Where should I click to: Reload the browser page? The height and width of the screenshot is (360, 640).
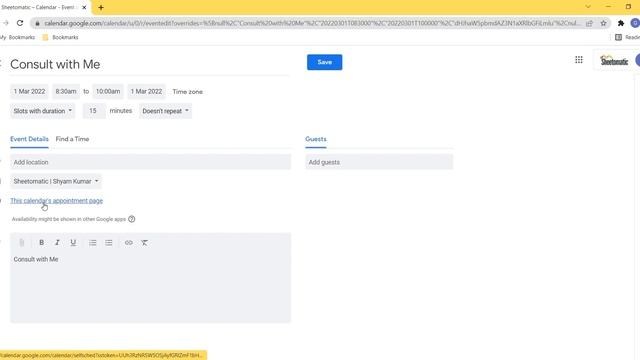20,23
